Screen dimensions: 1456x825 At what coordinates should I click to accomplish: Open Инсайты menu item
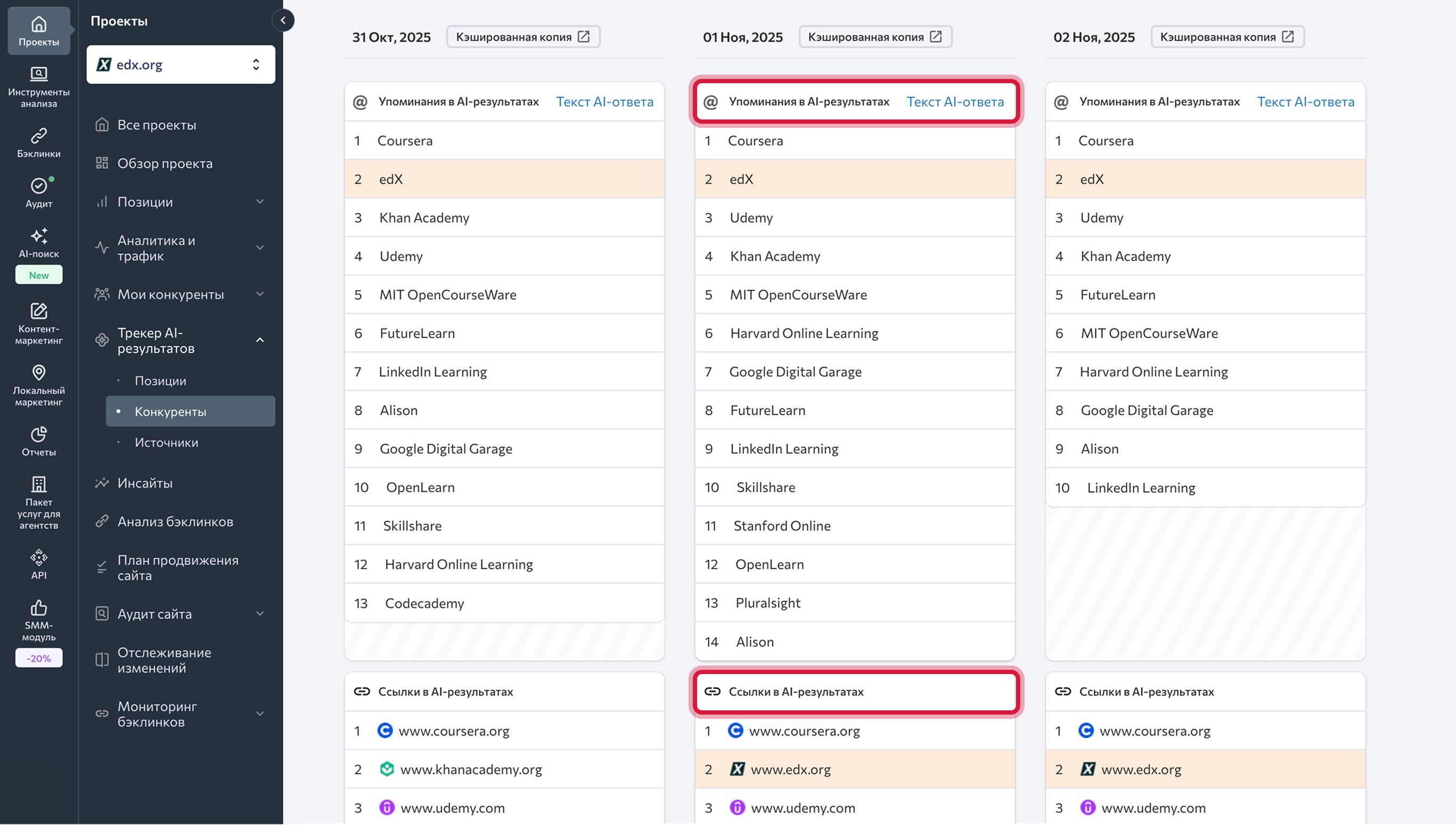pyautogui.click(x=145, y=483)
